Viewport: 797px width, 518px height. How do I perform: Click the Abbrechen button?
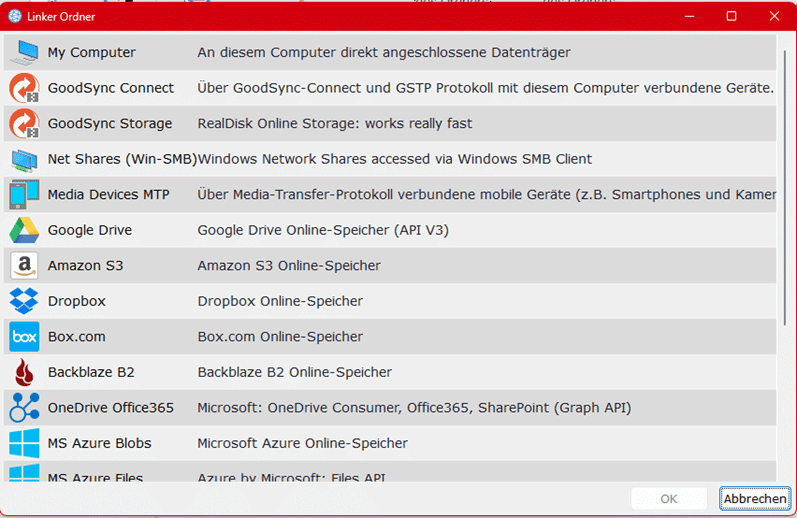click(x=755, y=499)
